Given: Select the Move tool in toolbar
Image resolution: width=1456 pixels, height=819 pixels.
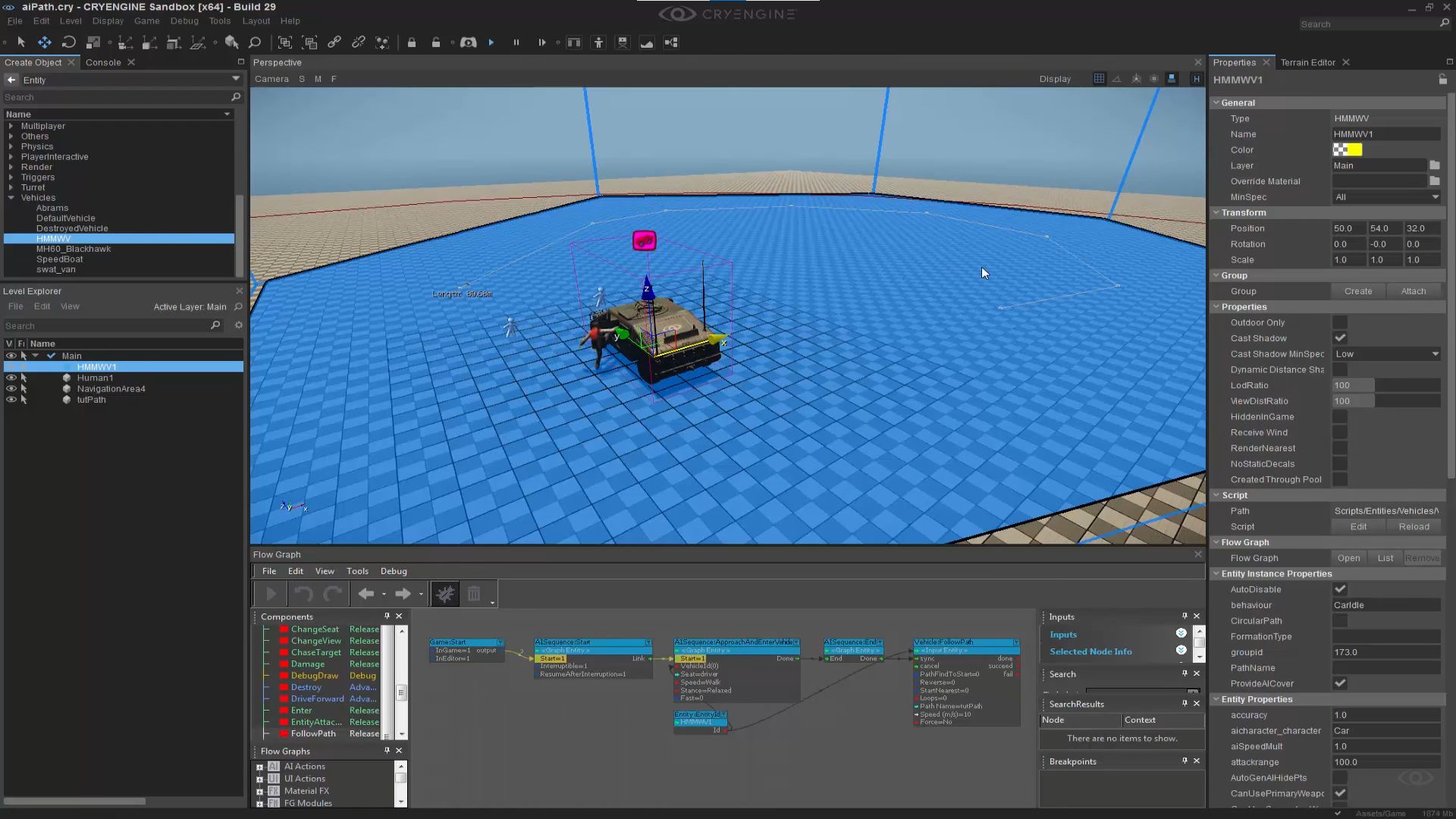Looking at the screenshot, I should point(45,42).
